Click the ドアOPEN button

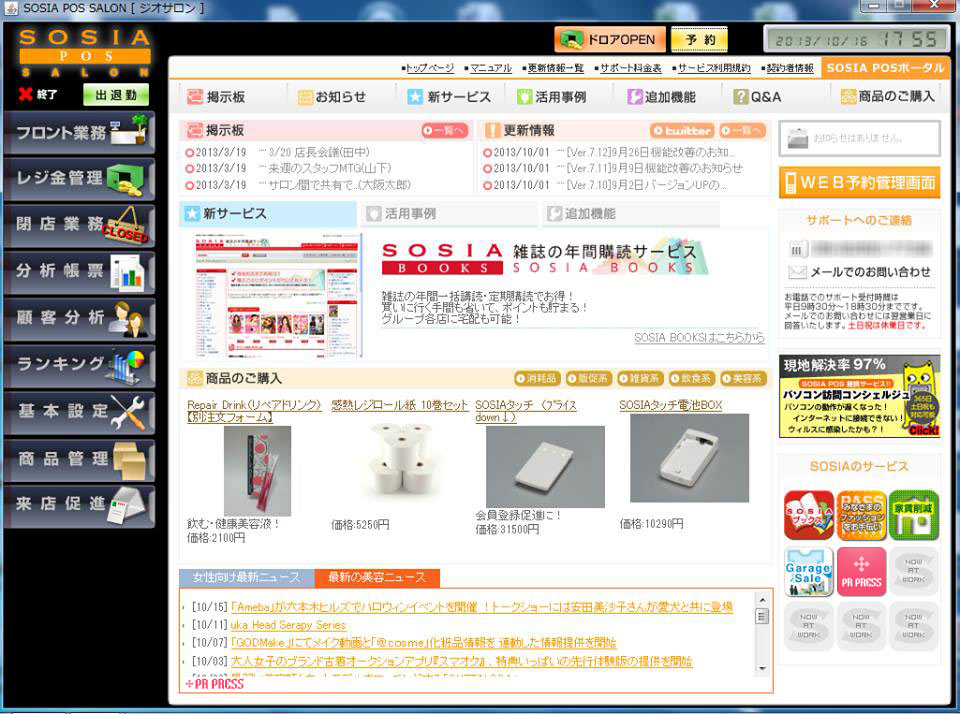609,40
